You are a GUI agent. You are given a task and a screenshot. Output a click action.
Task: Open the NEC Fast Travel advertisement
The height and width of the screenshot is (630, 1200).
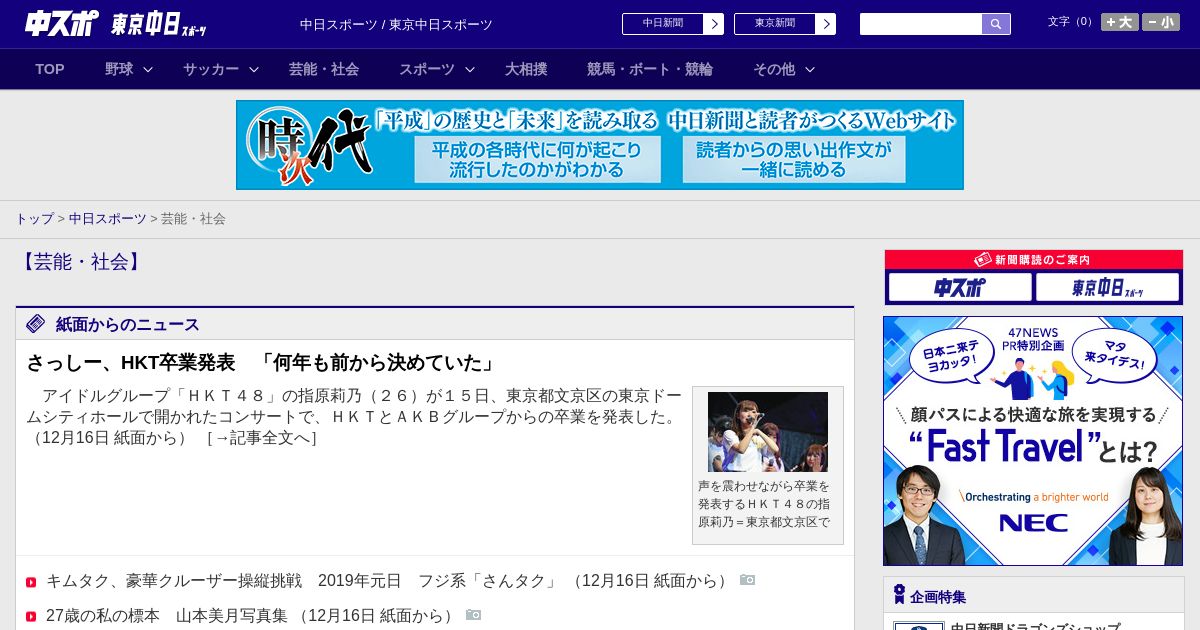coord(1033,441)
